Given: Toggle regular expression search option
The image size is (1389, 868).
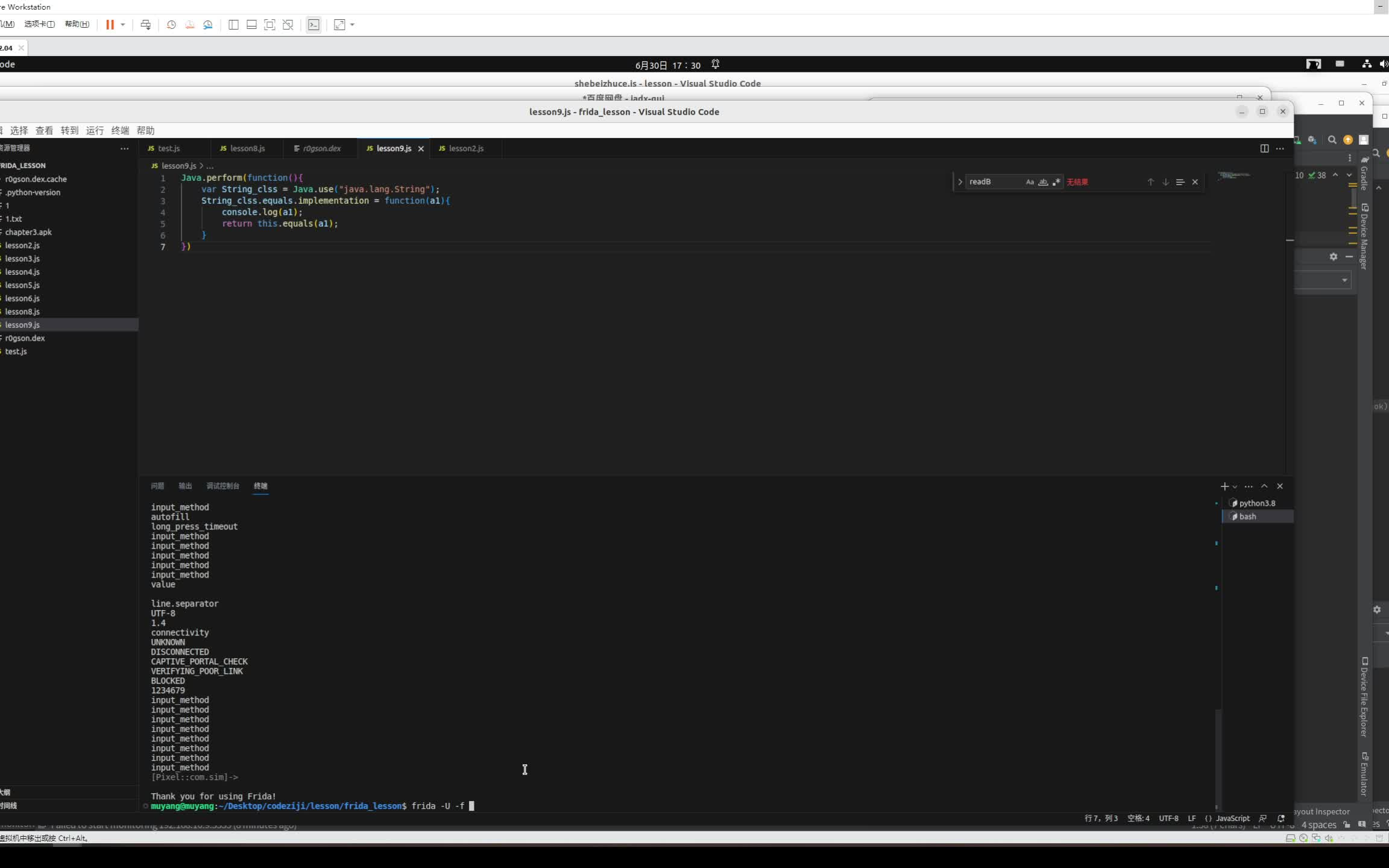Looking at the screenshot, I should [1056, 182].
